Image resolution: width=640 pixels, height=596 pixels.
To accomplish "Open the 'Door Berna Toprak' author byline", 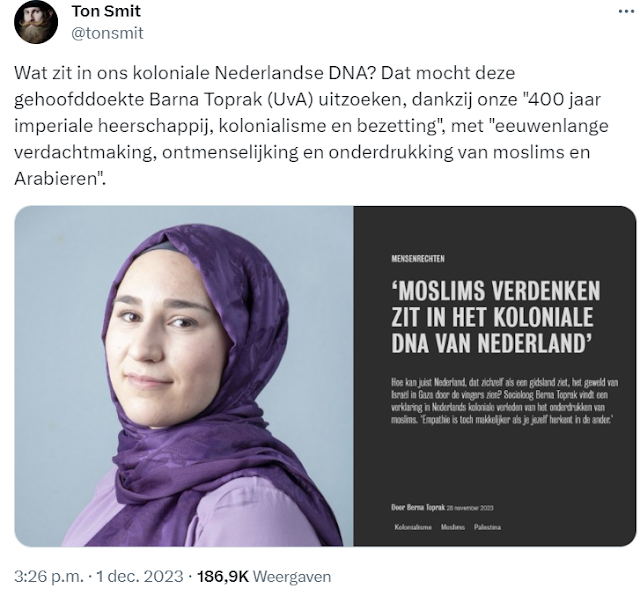I will coord(418,507).
